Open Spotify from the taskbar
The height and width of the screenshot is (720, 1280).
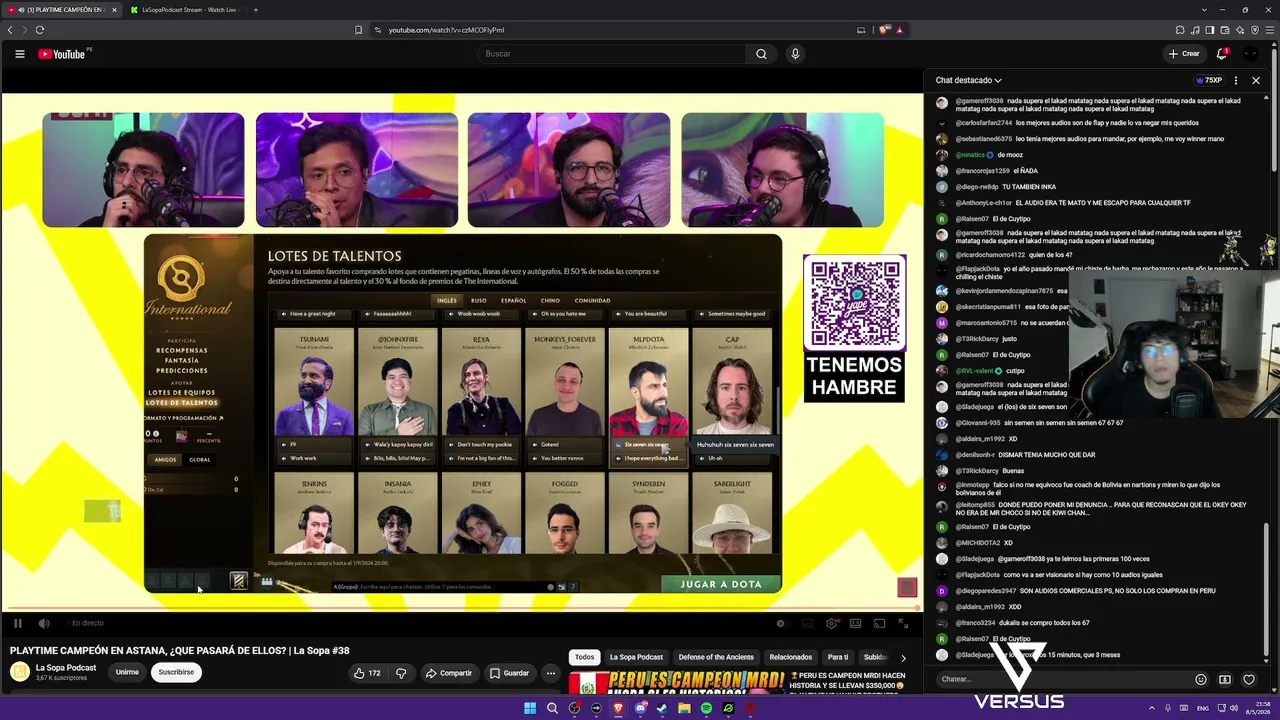706,709
